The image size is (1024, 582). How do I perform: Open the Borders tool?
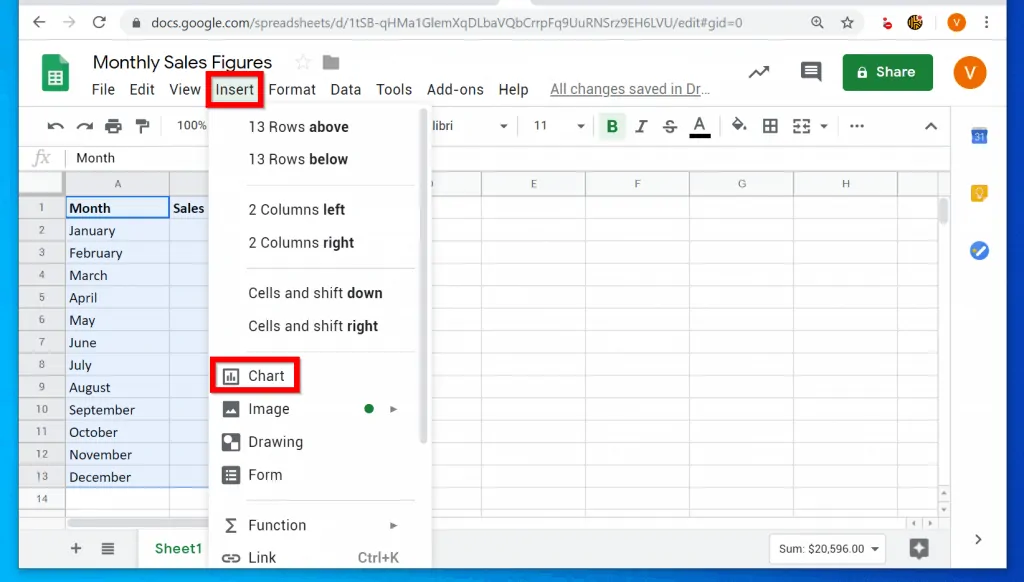point(770,126)
